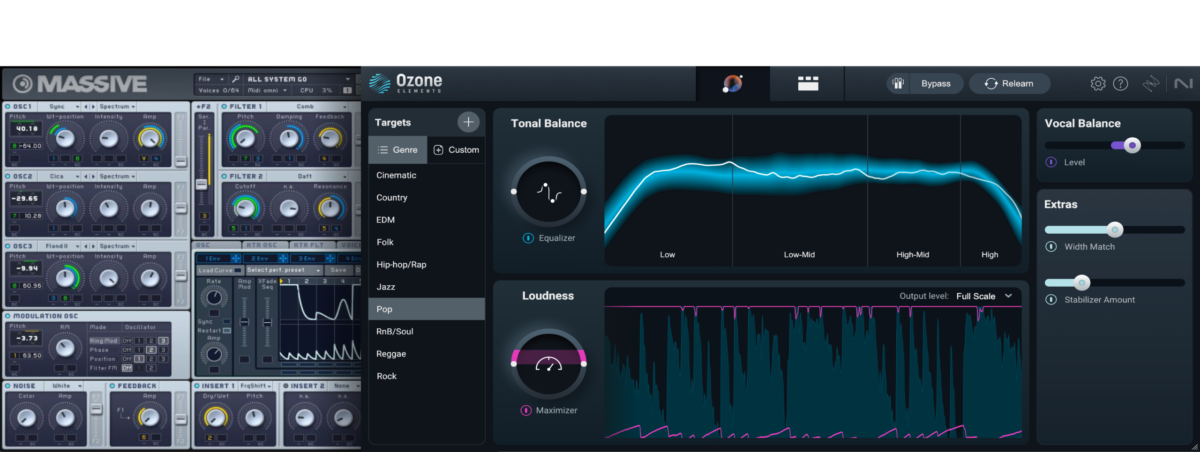Viewport: 1200px width, 452px height.
Task: Click the iZotope inter-plugin link icon
Action: coord(1151,84)
